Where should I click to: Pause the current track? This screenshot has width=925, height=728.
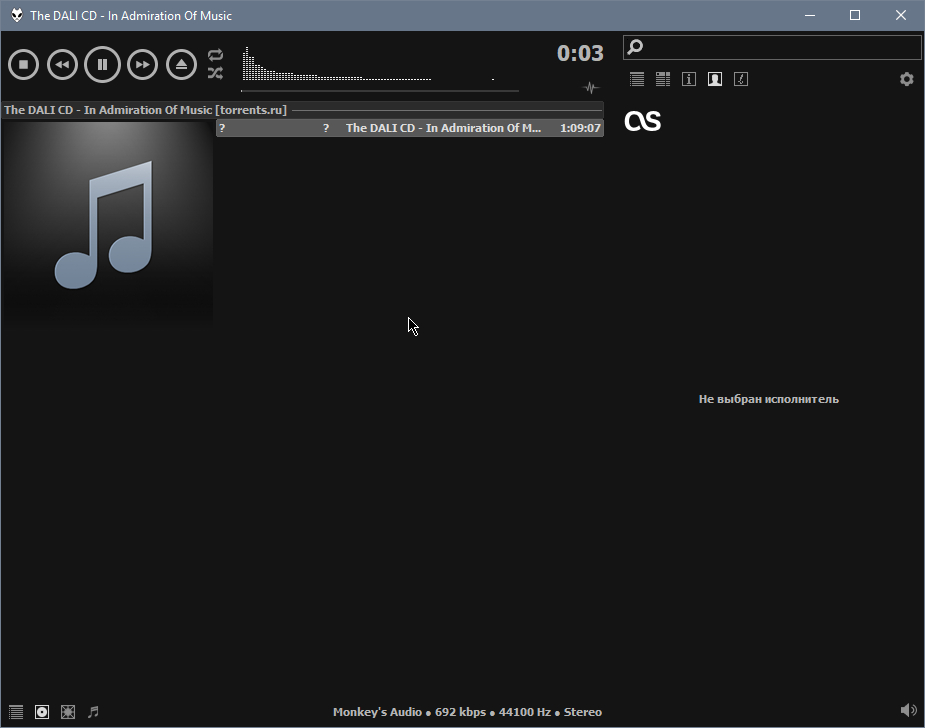tap(102, 64)
